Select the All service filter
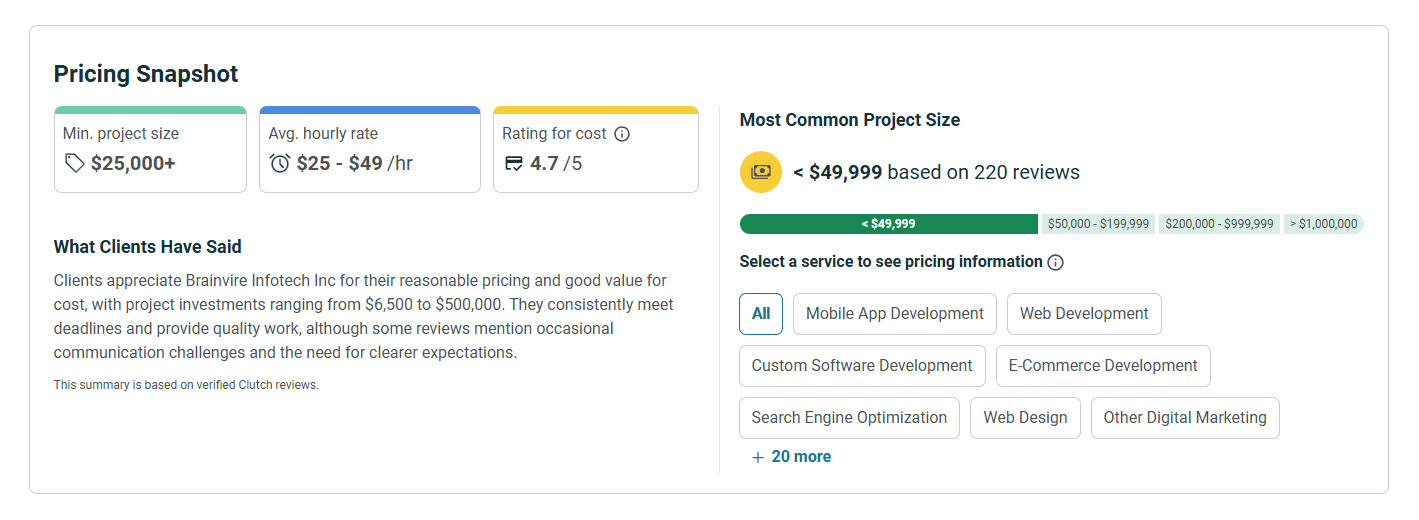This screenshot has height=520, width=1419. point(761,314)
